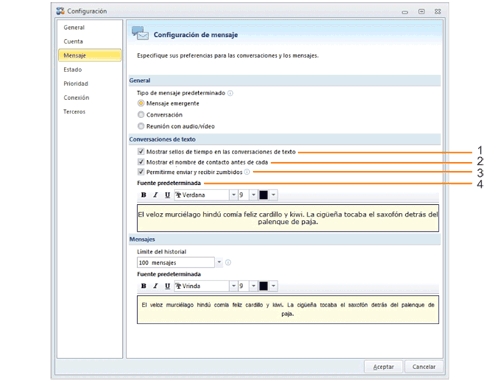
Task: Click the Límite del historial label
Action: pos(162,252)
